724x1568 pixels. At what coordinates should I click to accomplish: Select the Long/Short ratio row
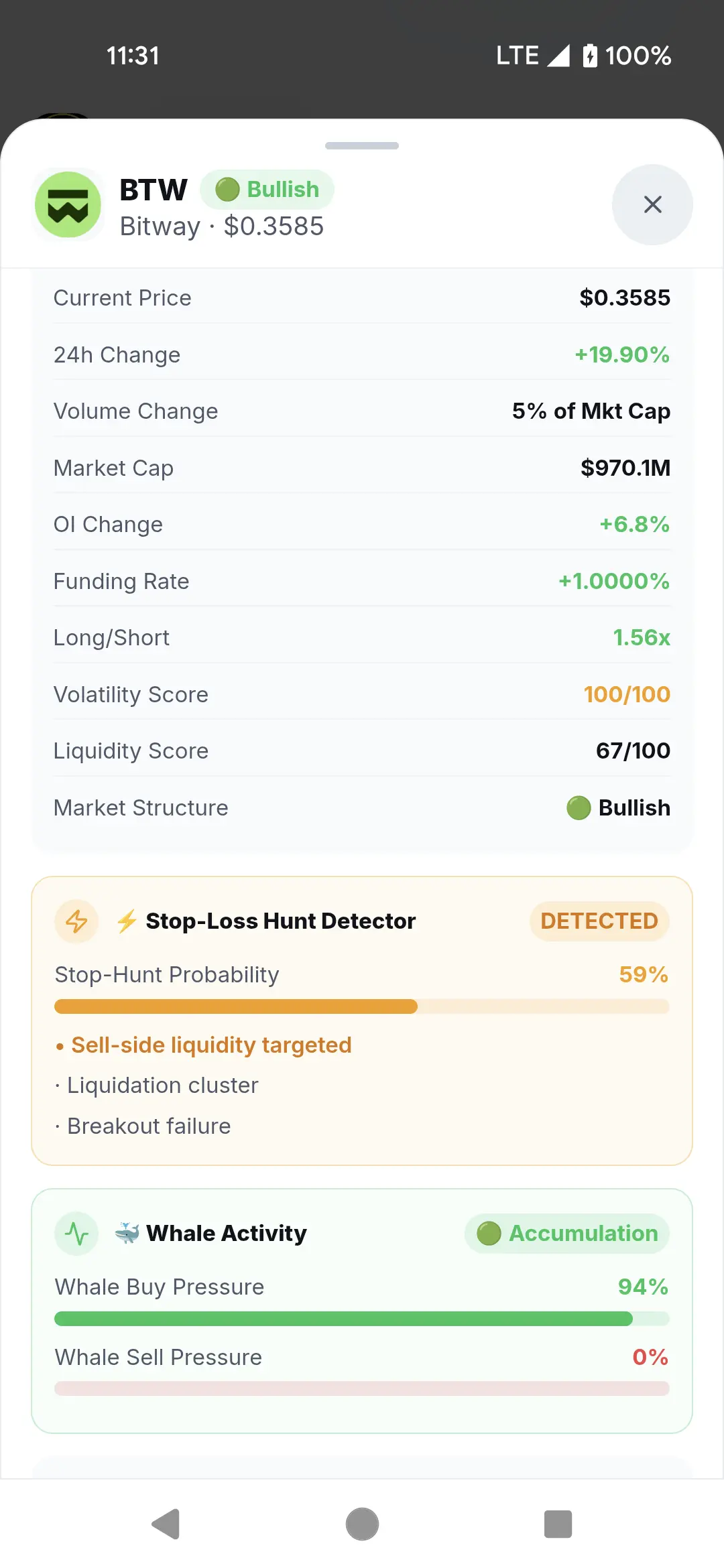tap(362, 637)
